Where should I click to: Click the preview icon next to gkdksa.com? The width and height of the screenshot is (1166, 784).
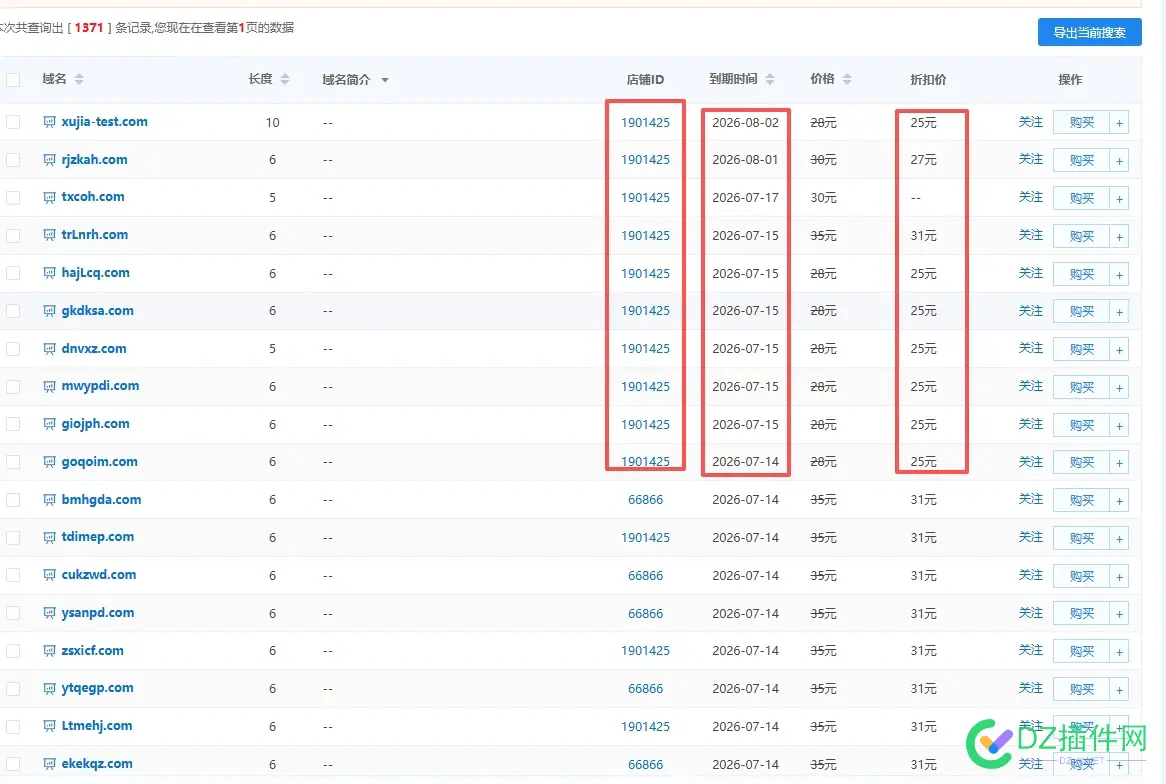coord(49,311)
